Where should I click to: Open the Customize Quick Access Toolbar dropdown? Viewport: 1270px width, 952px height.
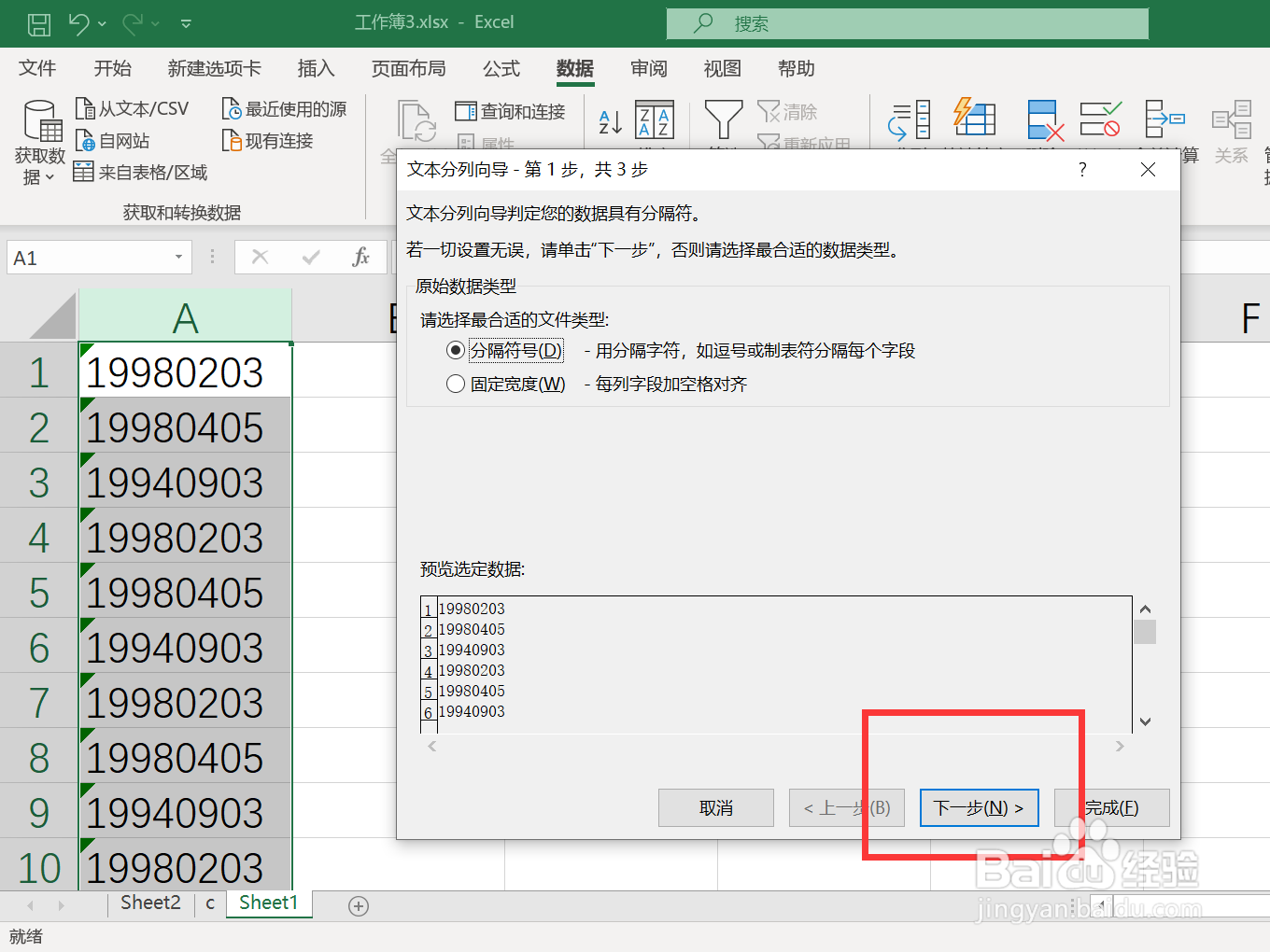tap(186, 23)
